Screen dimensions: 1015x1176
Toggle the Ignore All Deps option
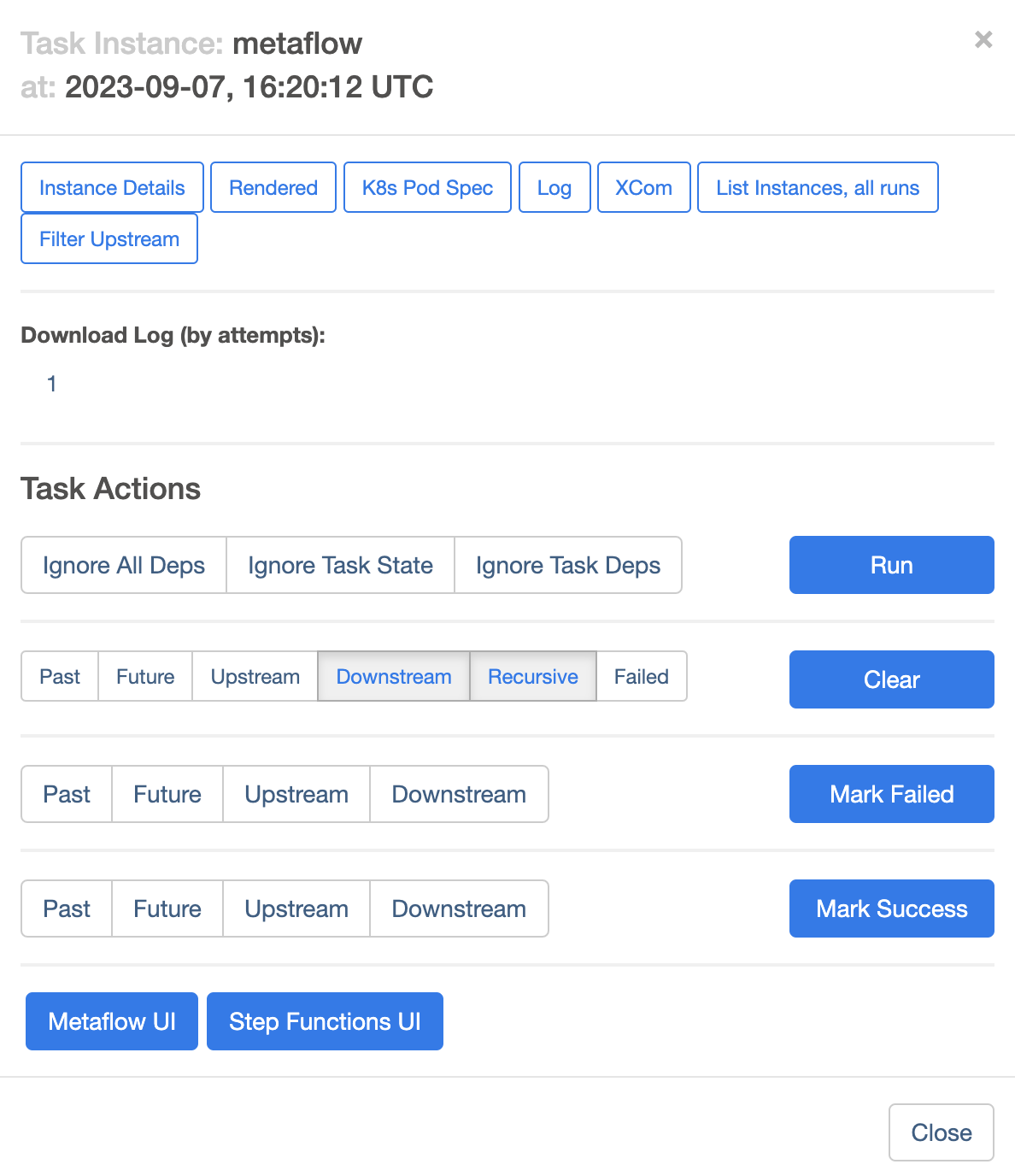coord(124,565)
